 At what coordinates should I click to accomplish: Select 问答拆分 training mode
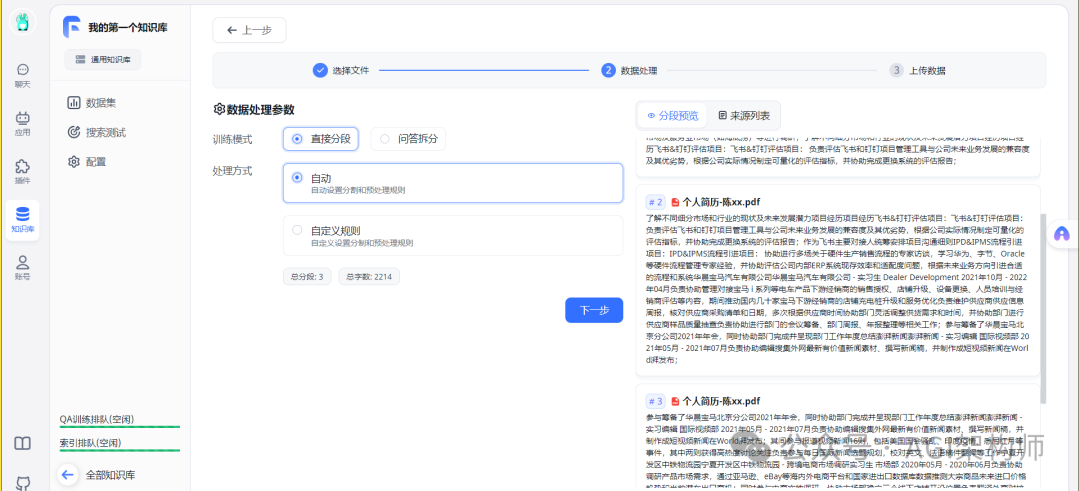[x=408, y=139]
